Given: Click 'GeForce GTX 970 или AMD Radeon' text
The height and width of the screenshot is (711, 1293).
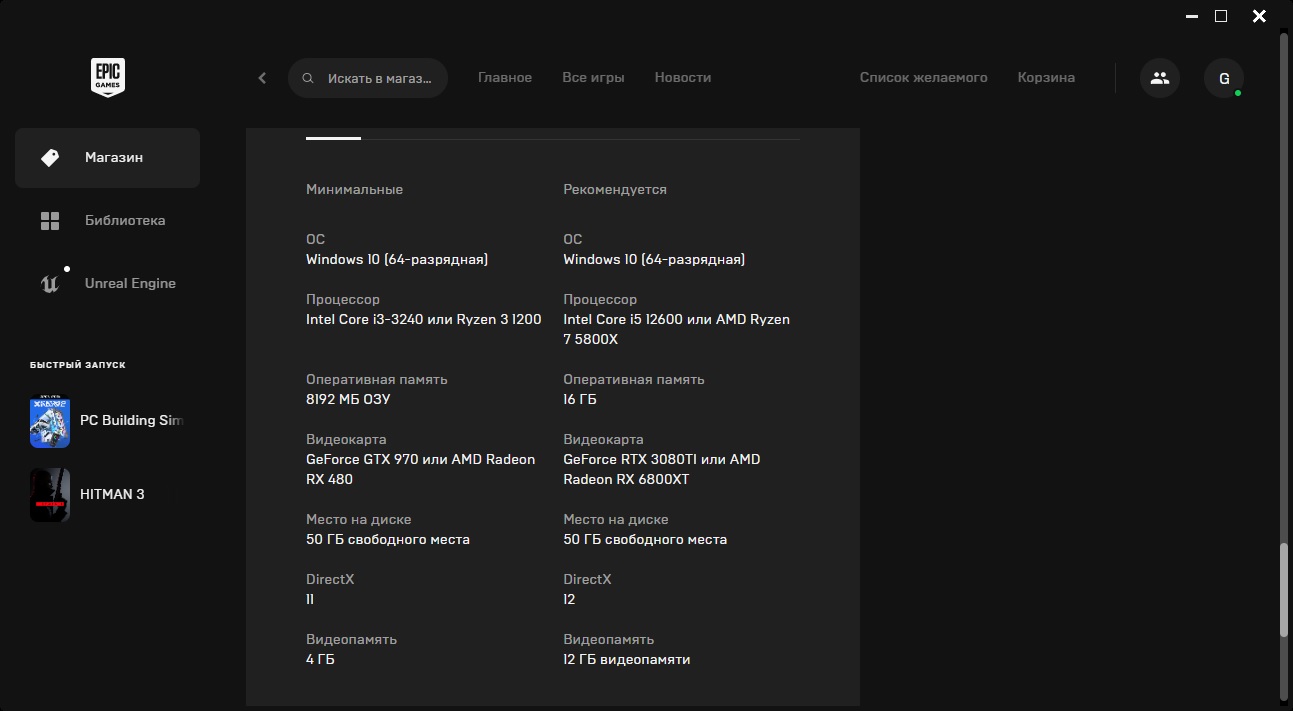Looking at the screenshot, I should [421, 460].
